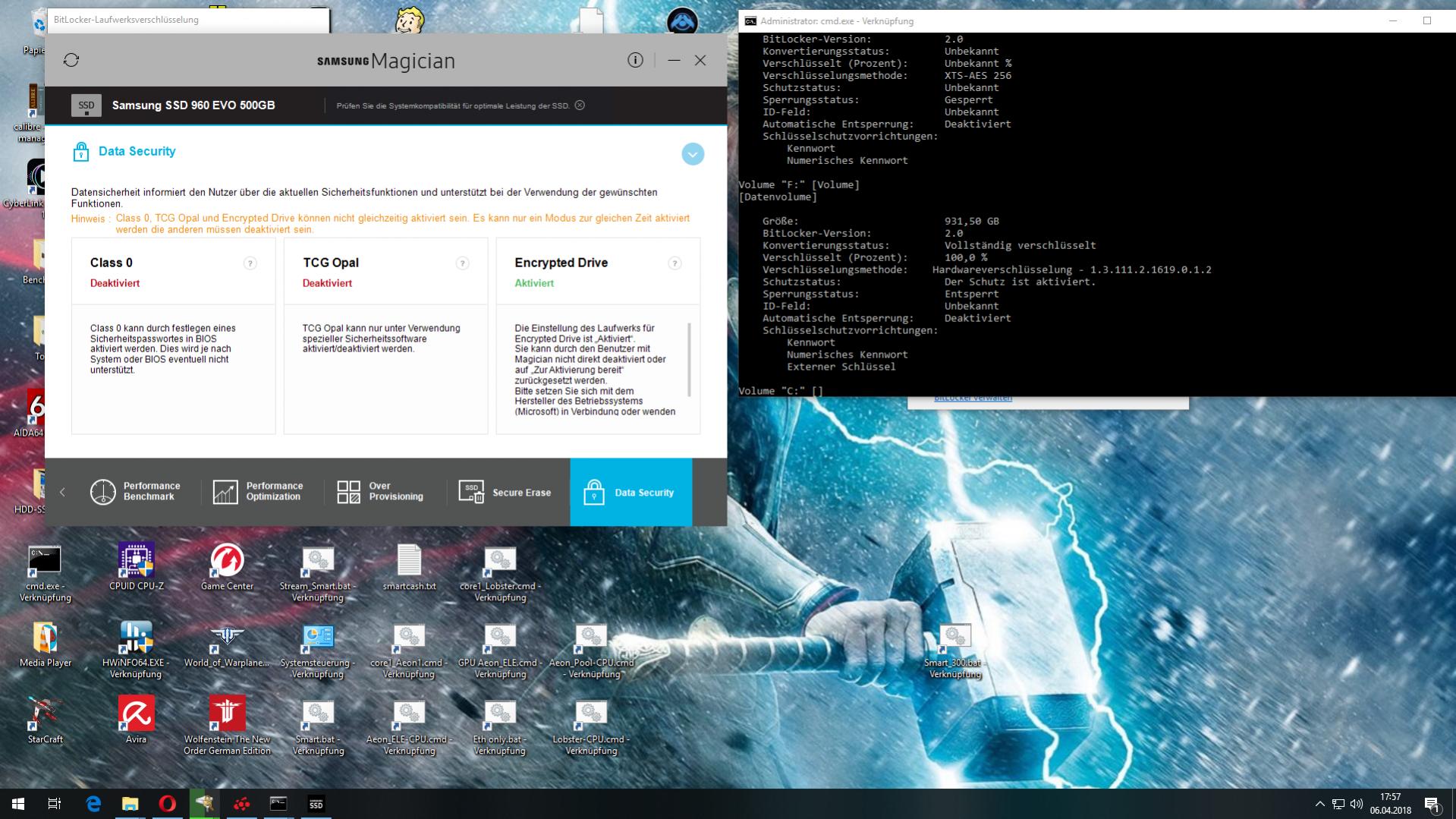
Task: Select Aeon_Pool-CPU.cmd shortcut
Action: [x=591, y=650]
